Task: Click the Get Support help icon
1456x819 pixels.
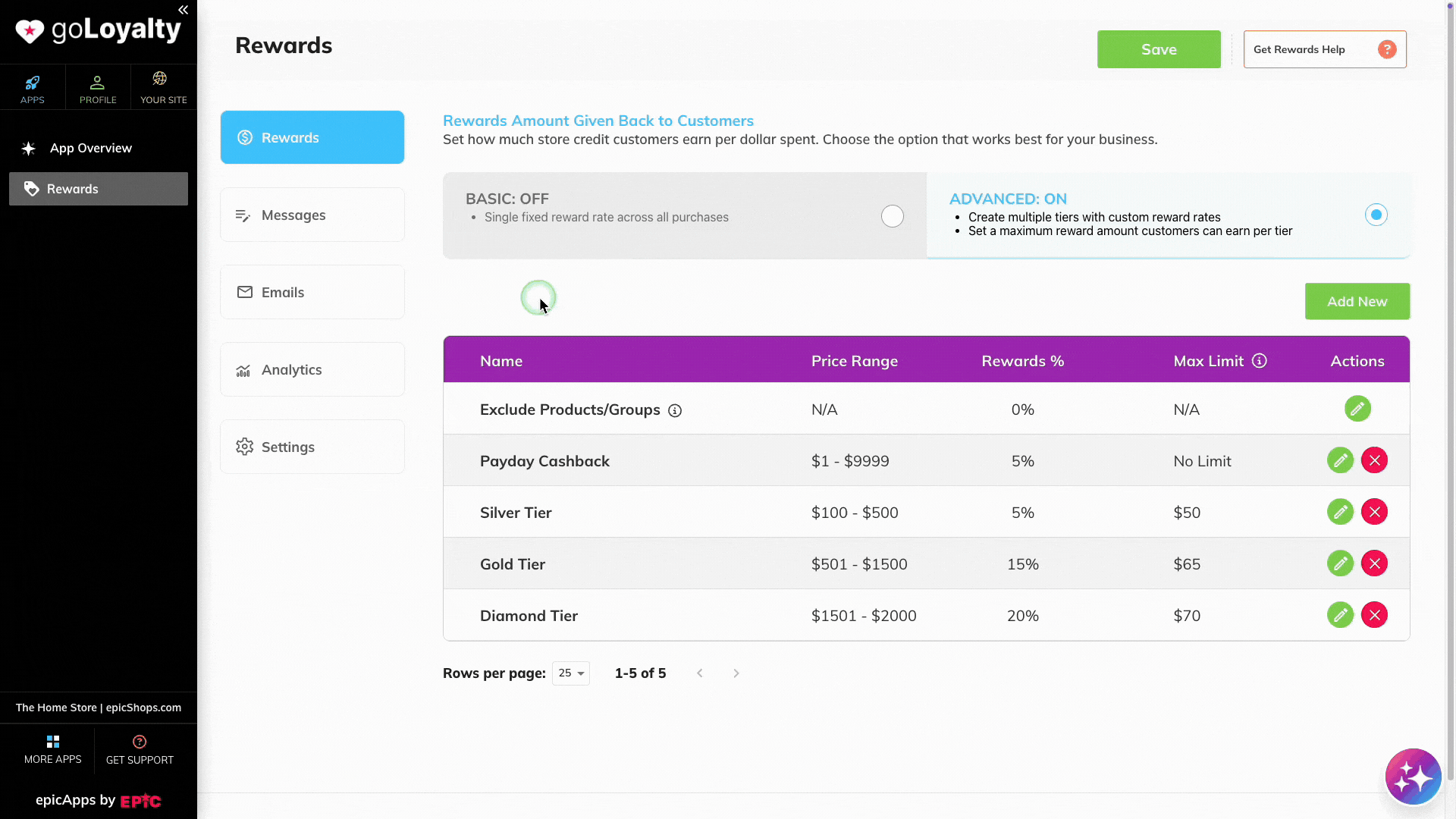Action: 140,742
